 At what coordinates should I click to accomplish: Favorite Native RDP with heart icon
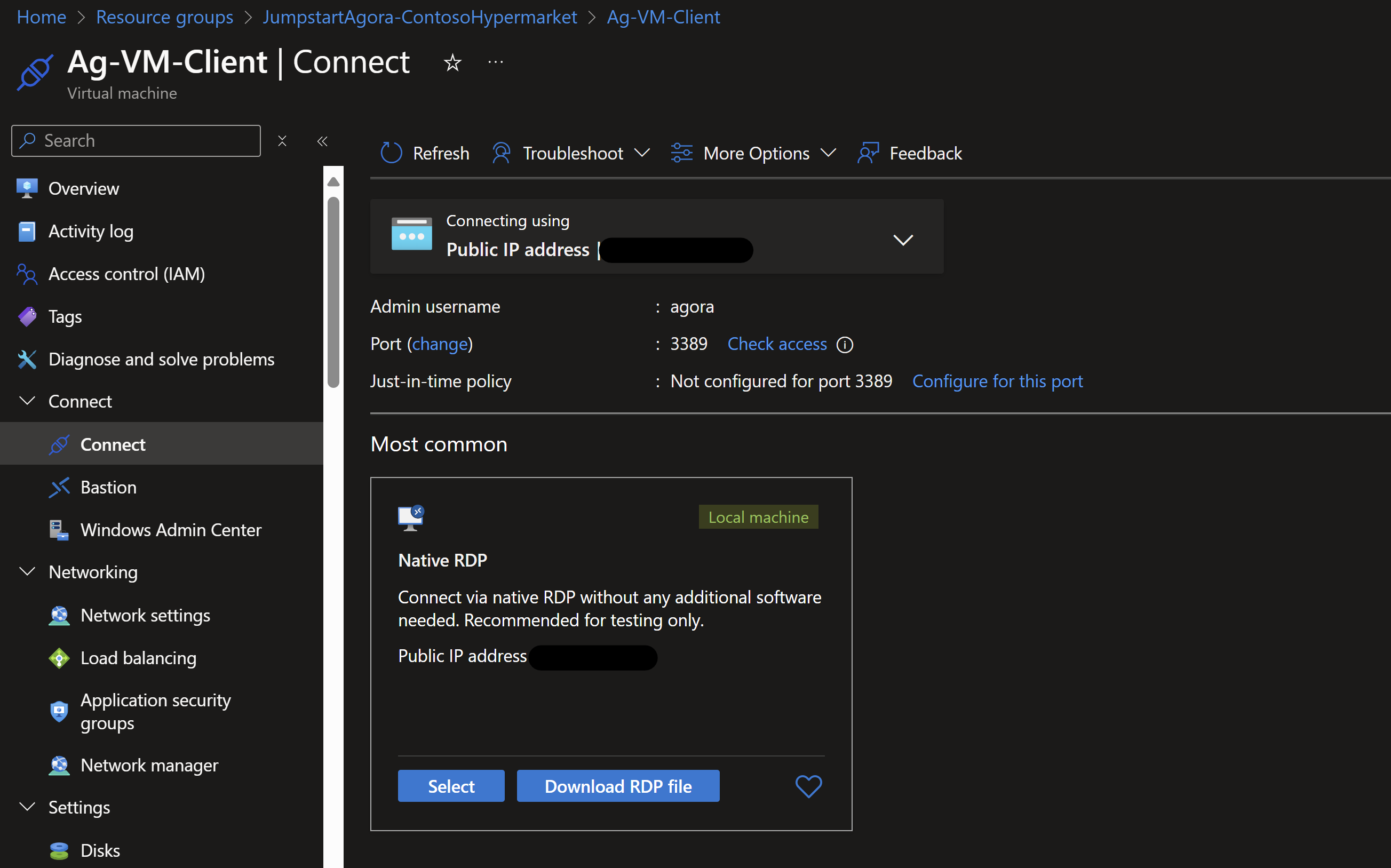[x=808, y=786]
